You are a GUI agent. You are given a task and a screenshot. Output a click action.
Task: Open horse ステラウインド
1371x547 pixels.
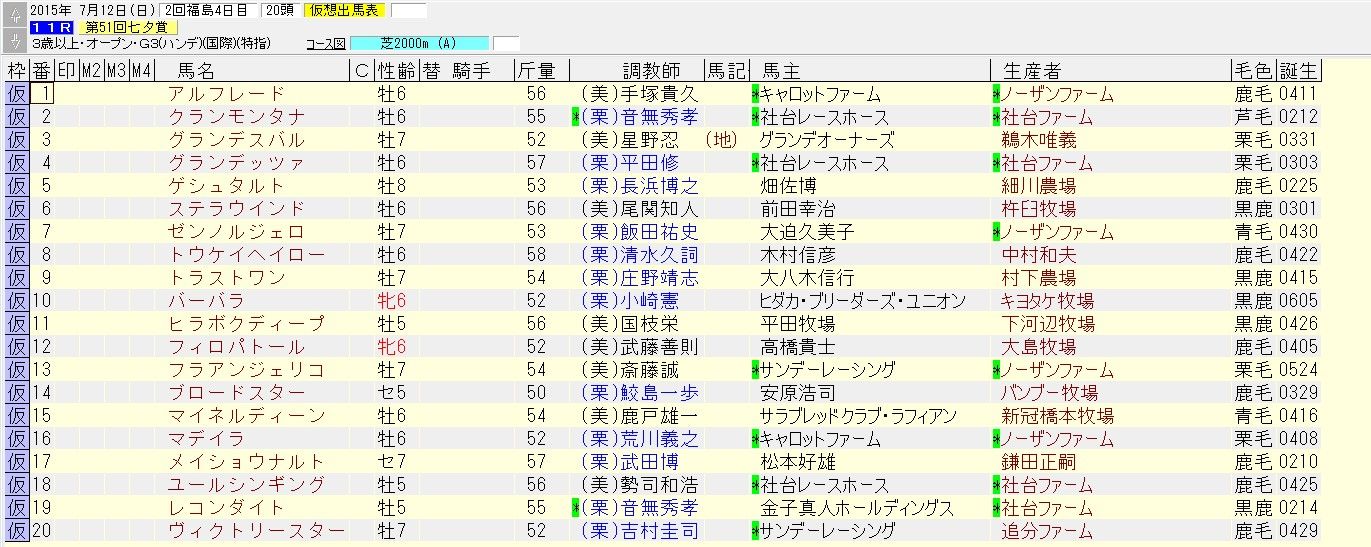236,209
